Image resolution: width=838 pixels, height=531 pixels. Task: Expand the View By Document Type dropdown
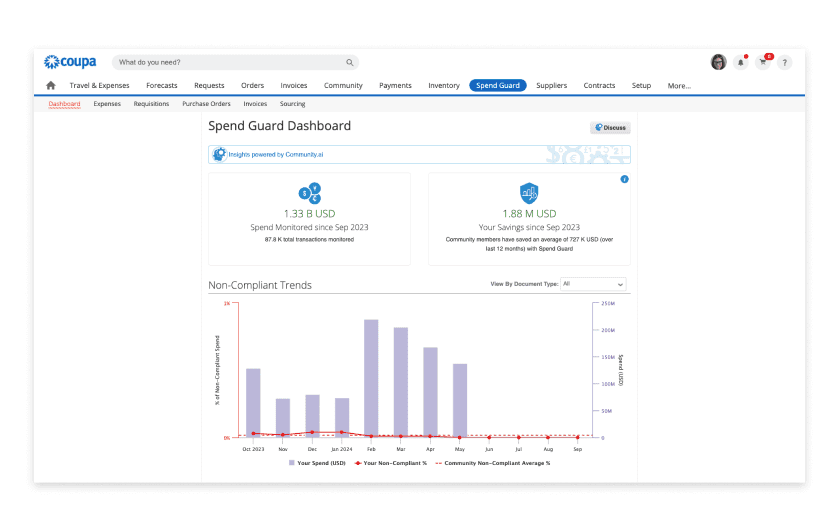point(593,284)
